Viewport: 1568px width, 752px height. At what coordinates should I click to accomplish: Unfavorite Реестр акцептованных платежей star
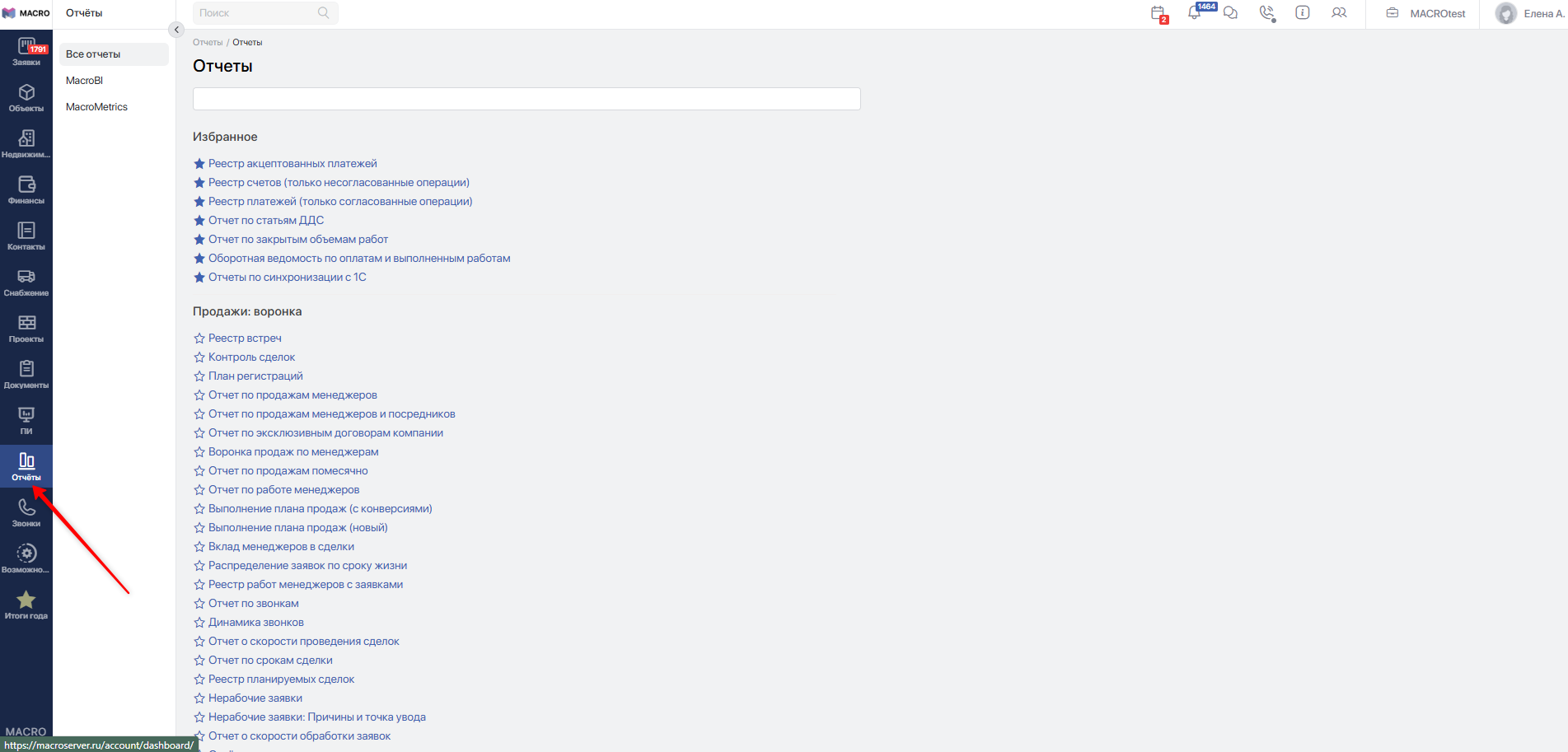click(199, 164)
